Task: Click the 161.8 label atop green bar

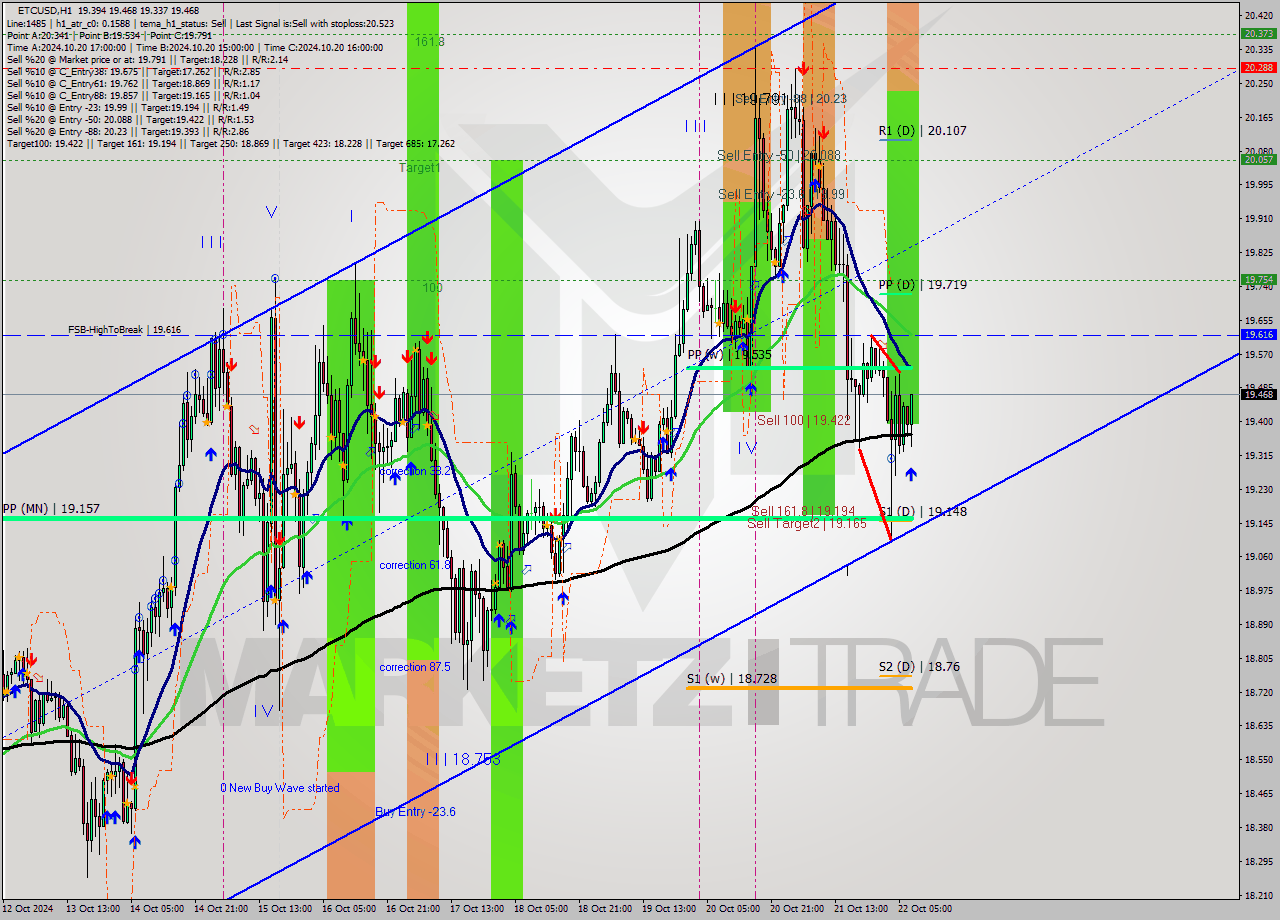Action: pos(430,42)
